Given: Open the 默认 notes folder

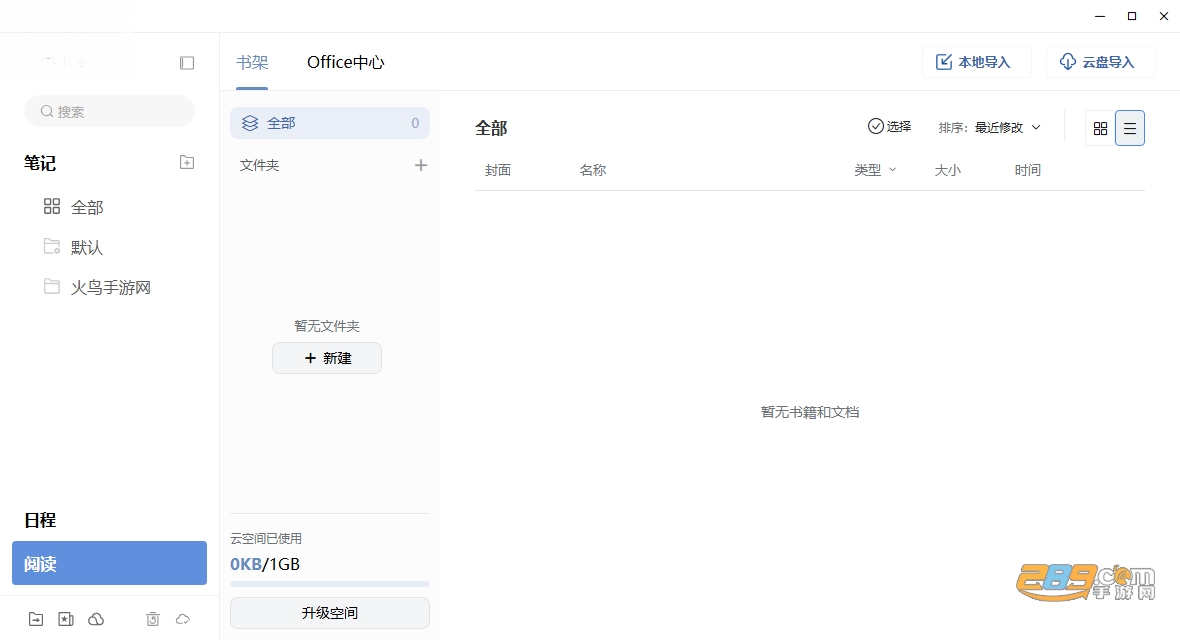Looking at the screenshot, I should pos(74,247).
